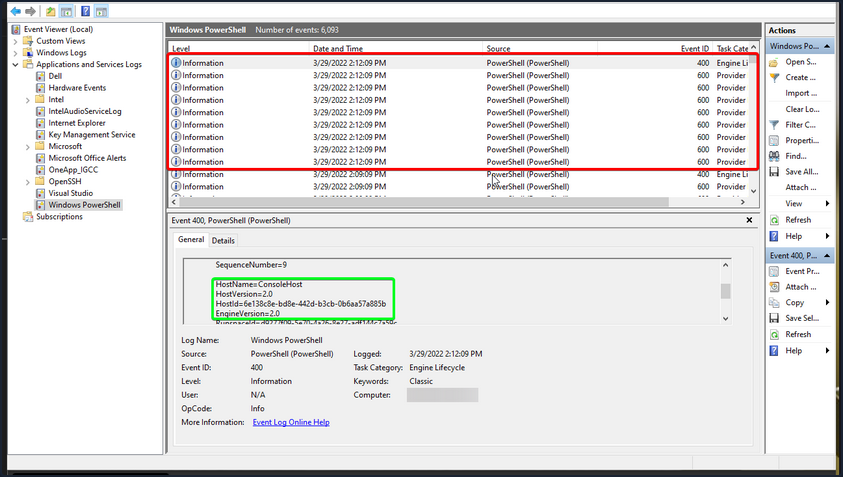Click the blue Help toolbar icon
The image size is (843, 477).
pos(85,11)
